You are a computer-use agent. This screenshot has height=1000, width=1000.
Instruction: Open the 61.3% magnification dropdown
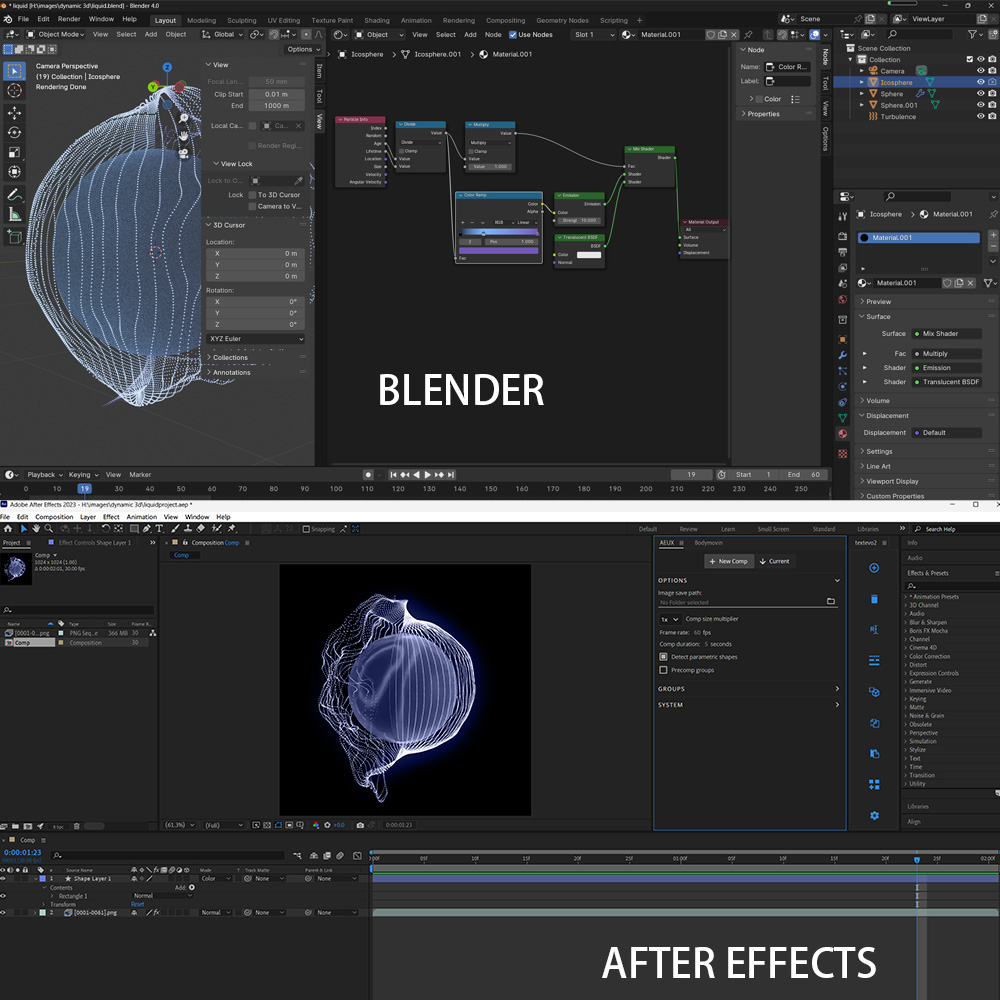(180, 825)
